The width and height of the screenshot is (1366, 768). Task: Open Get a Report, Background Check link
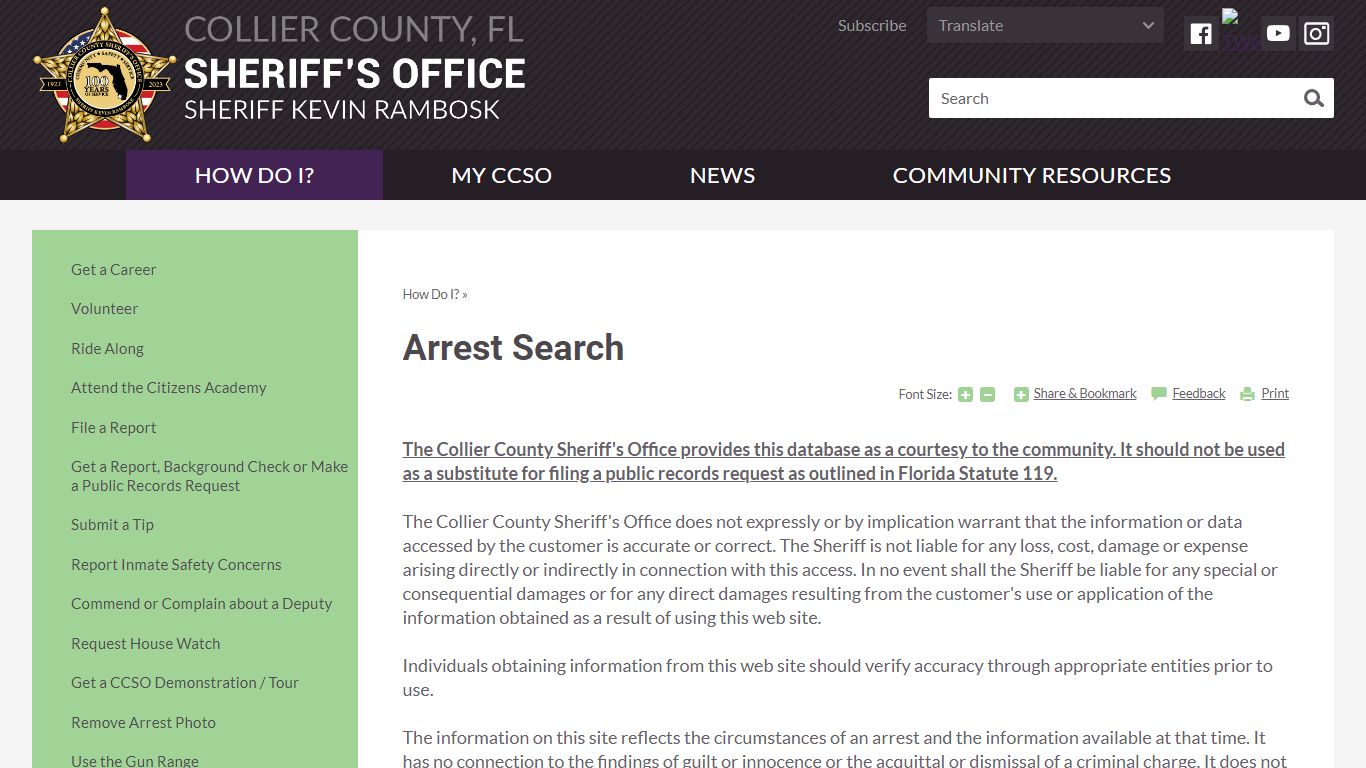[x=209, y=476]
